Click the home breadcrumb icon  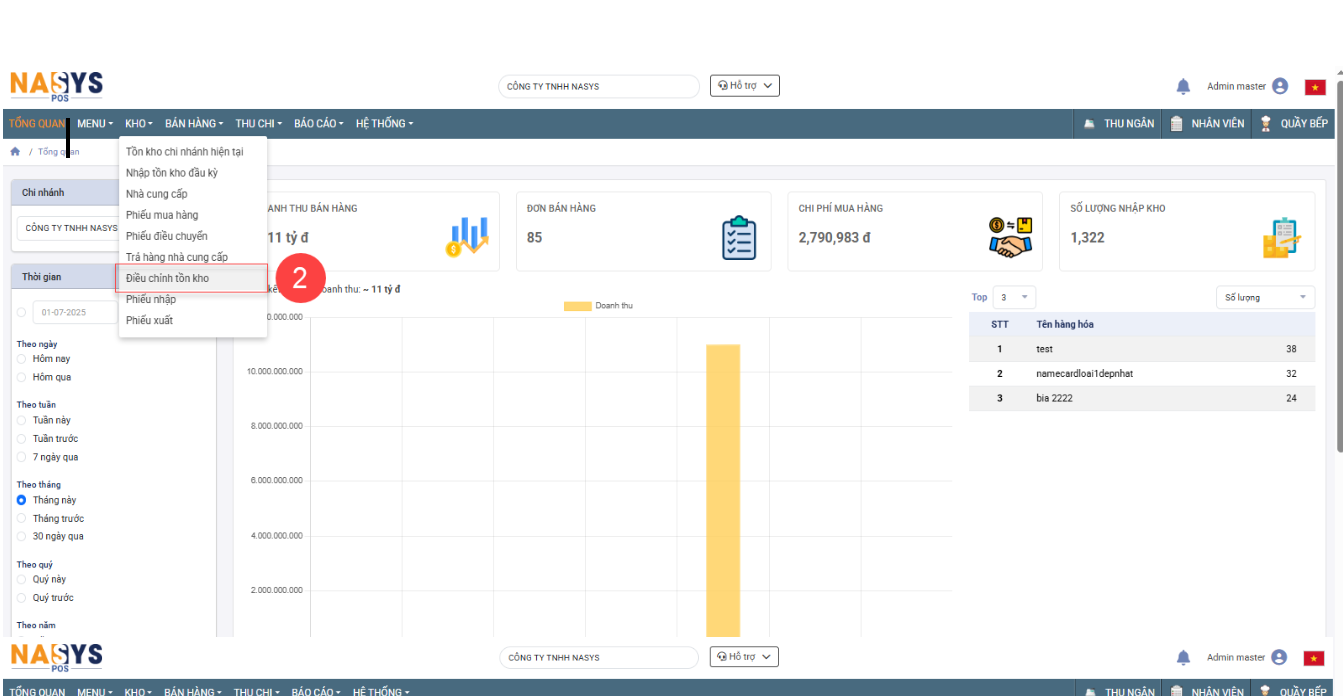15,152
